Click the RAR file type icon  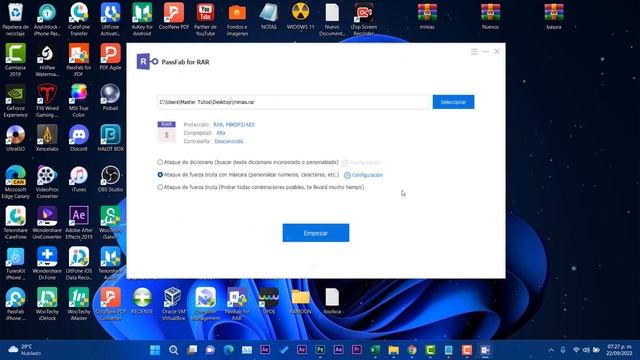coord(167,131)
